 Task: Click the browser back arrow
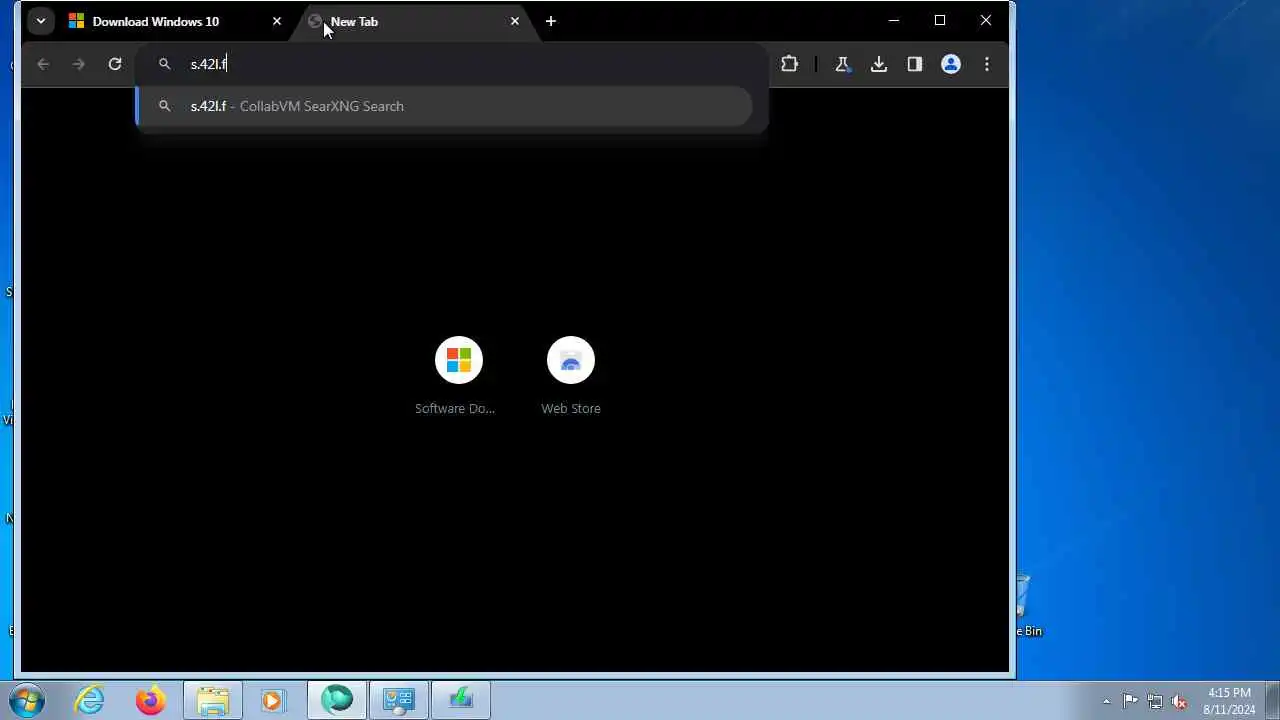coord(43,64)
